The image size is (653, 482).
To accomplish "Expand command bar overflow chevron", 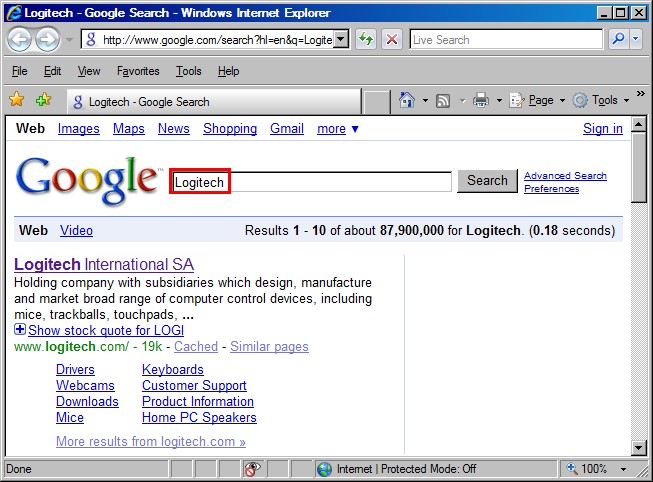I will coord(641,94).
